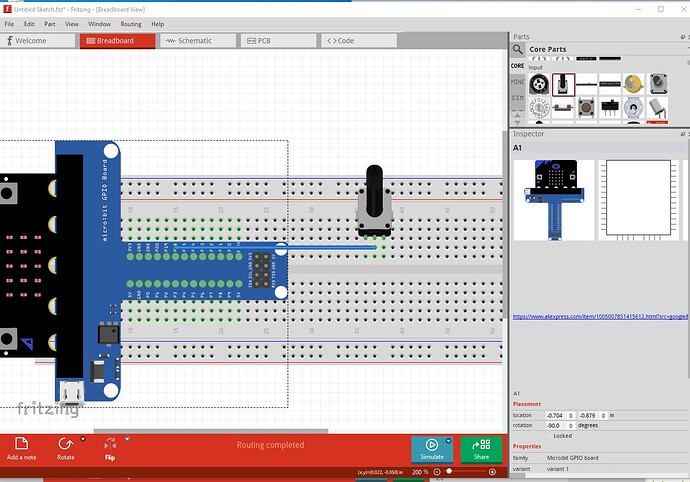Pick the reed switch part icon

[x=563, y=107]
